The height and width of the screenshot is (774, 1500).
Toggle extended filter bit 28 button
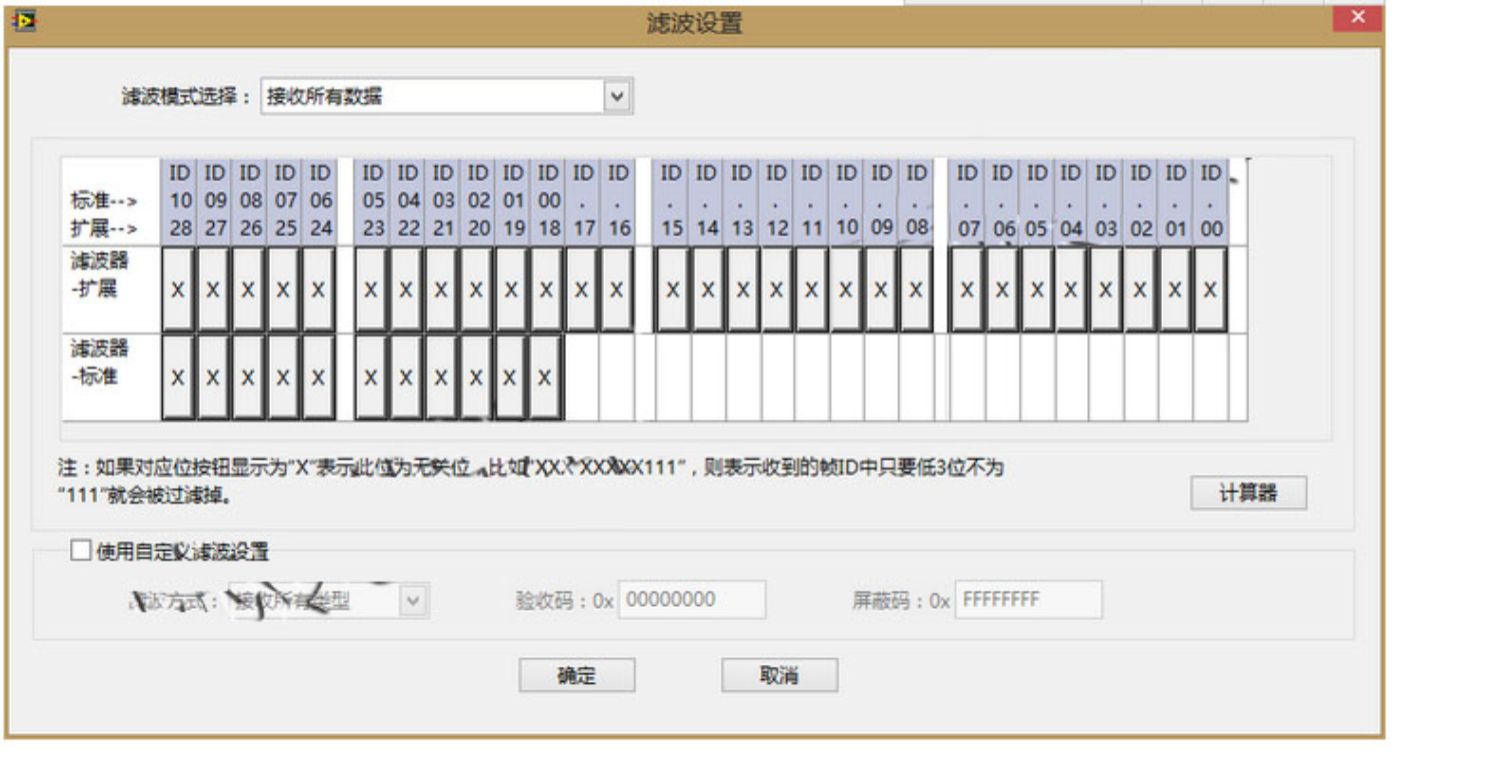click(179, 290)
